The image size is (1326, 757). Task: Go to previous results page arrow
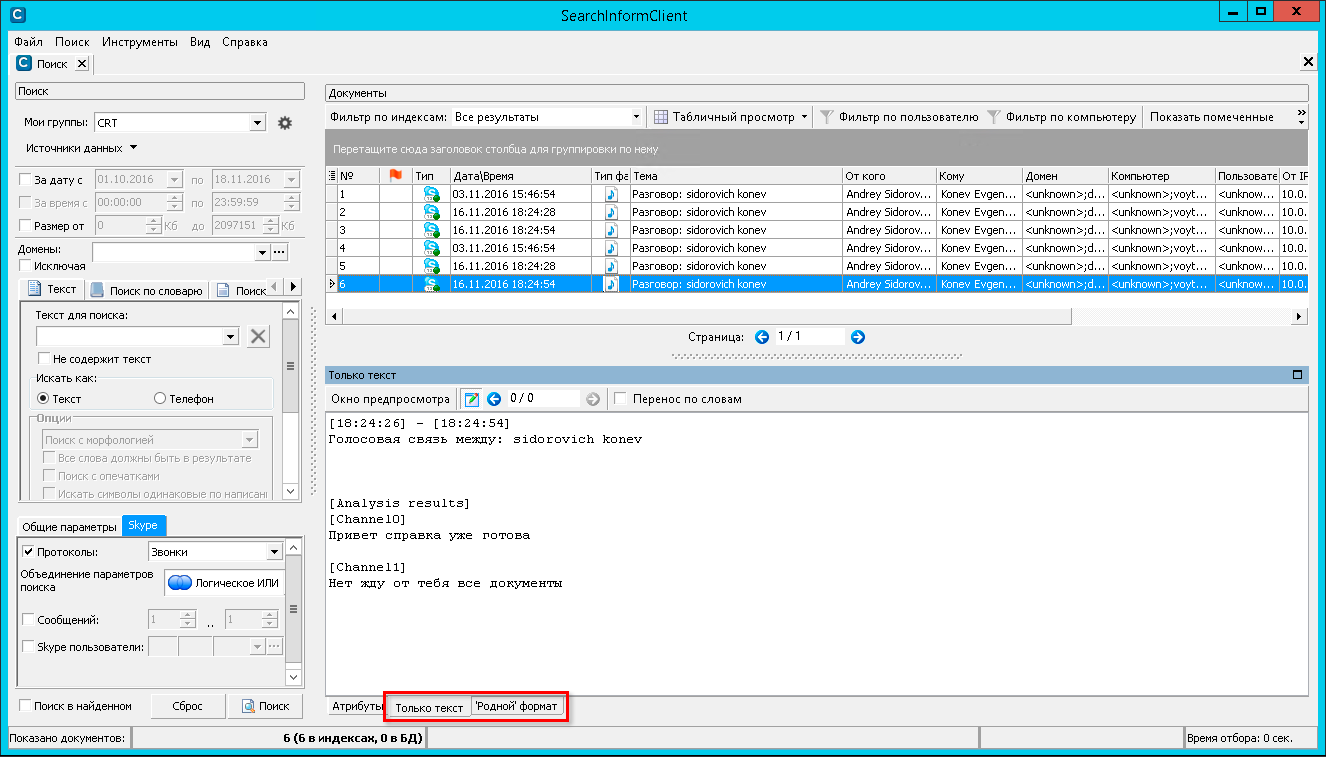(762, 337)
